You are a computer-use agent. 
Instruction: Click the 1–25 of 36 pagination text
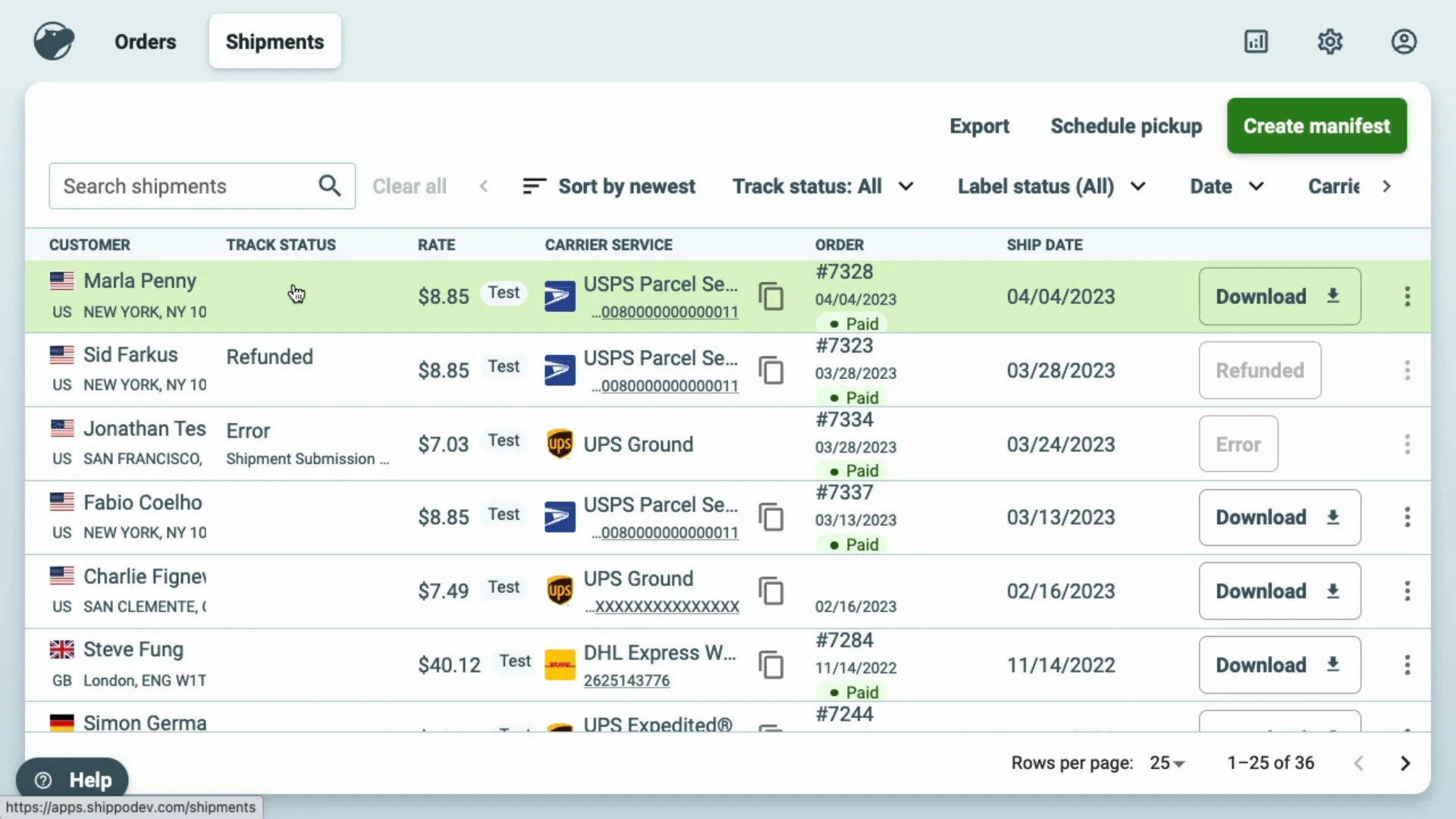[x=1270, y=763]
